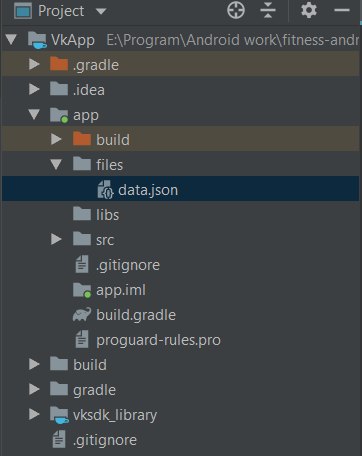Click the app.iml module file icon

pos(82,290)
